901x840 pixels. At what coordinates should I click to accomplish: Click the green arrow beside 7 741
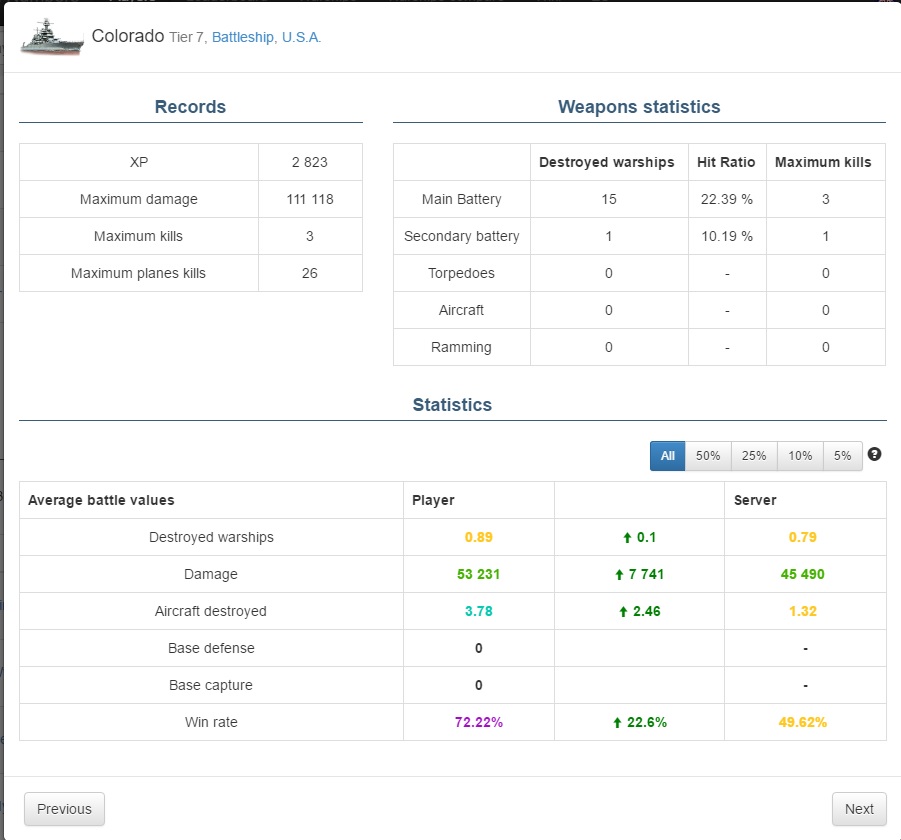click(x=619, y=575)
